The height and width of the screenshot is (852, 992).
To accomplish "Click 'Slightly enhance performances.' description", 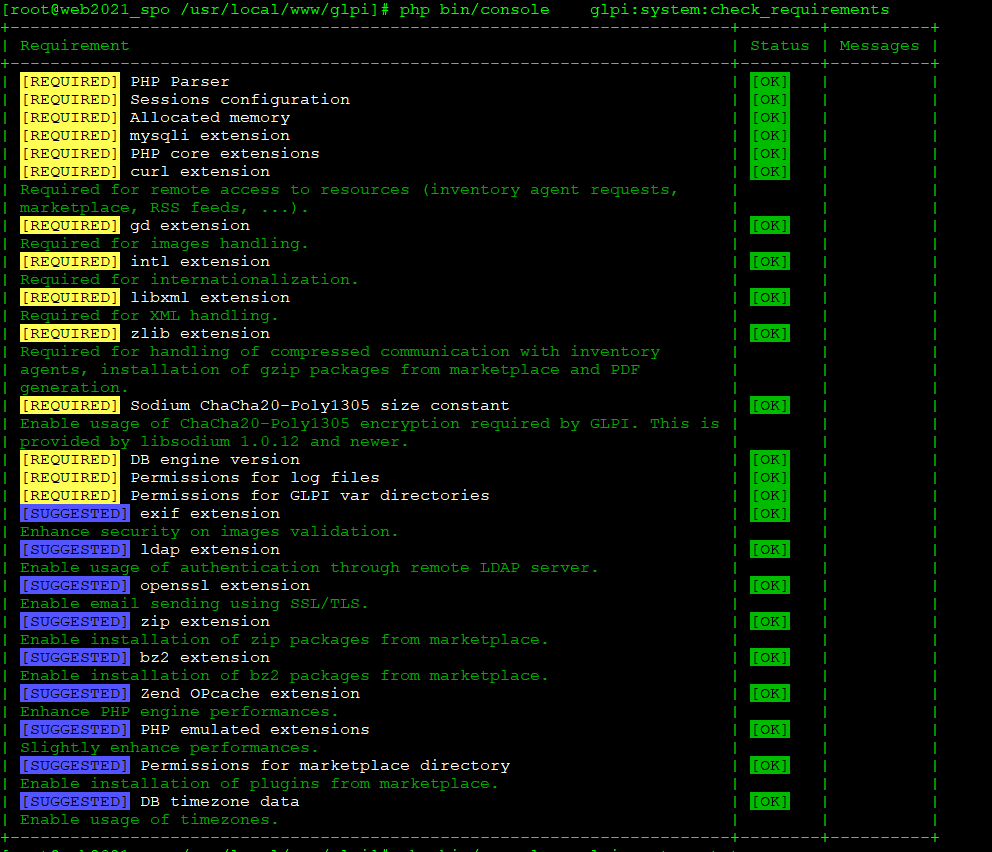I will 169,748.
